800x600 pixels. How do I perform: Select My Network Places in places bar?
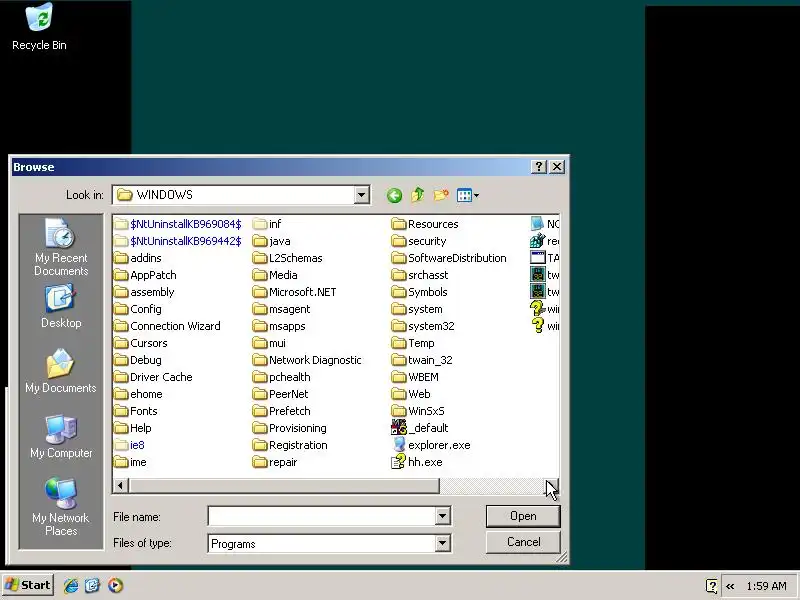click(x=61, y=507)
